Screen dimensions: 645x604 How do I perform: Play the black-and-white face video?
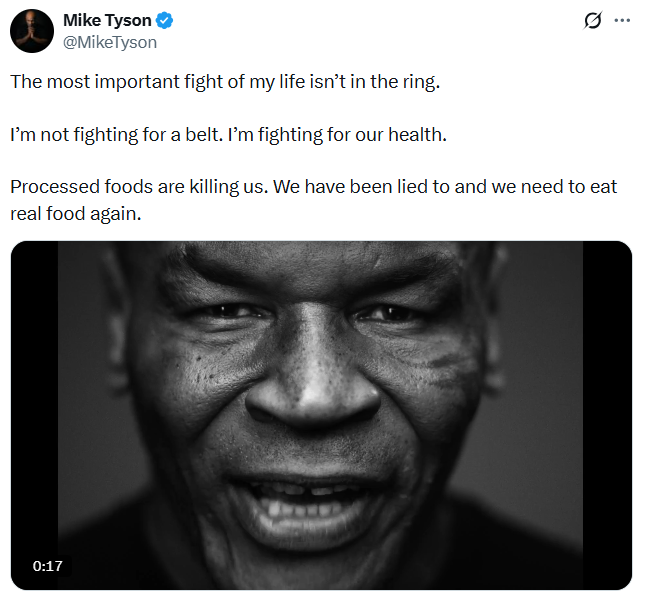click(x=321, y=415)
